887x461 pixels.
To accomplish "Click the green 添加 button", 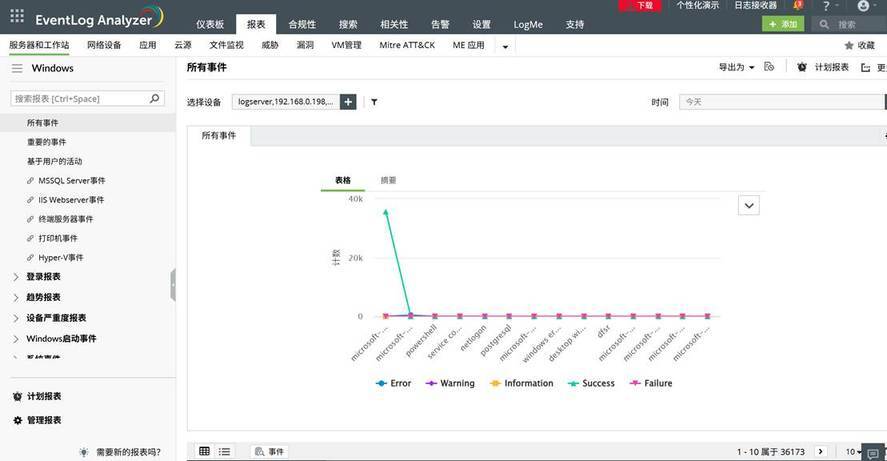I will coord(783,24).
